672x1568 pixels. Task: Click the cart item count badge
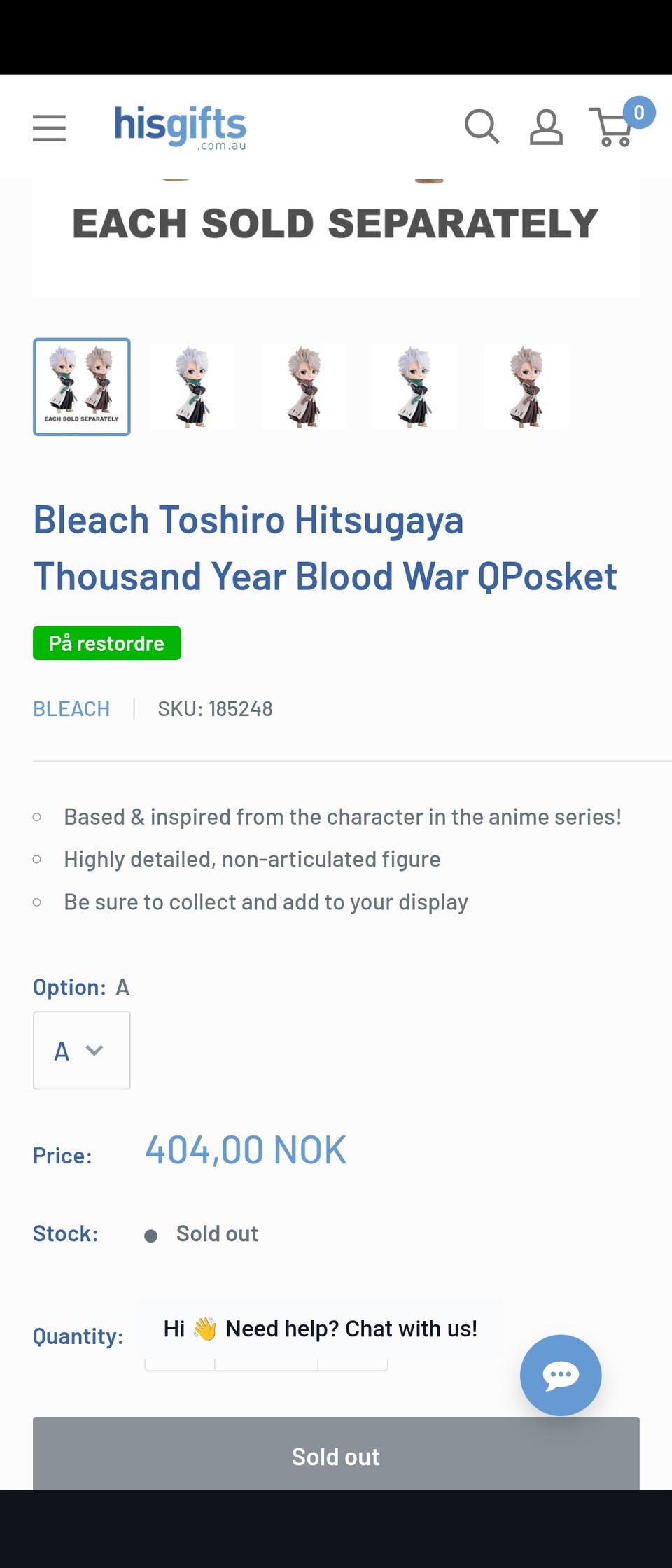pyautogui.click(x=638, y=112)
